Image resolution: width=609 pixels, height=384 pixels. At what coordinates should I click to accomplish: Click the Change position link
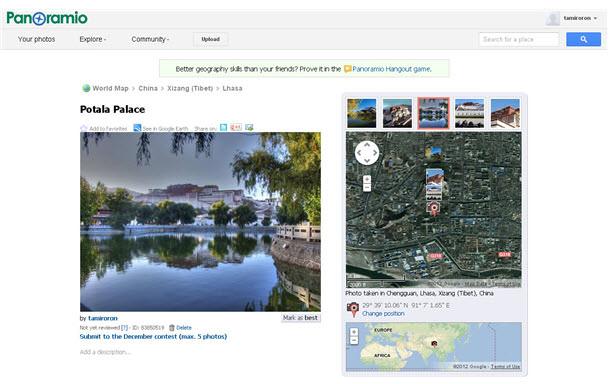click(383, 314)
